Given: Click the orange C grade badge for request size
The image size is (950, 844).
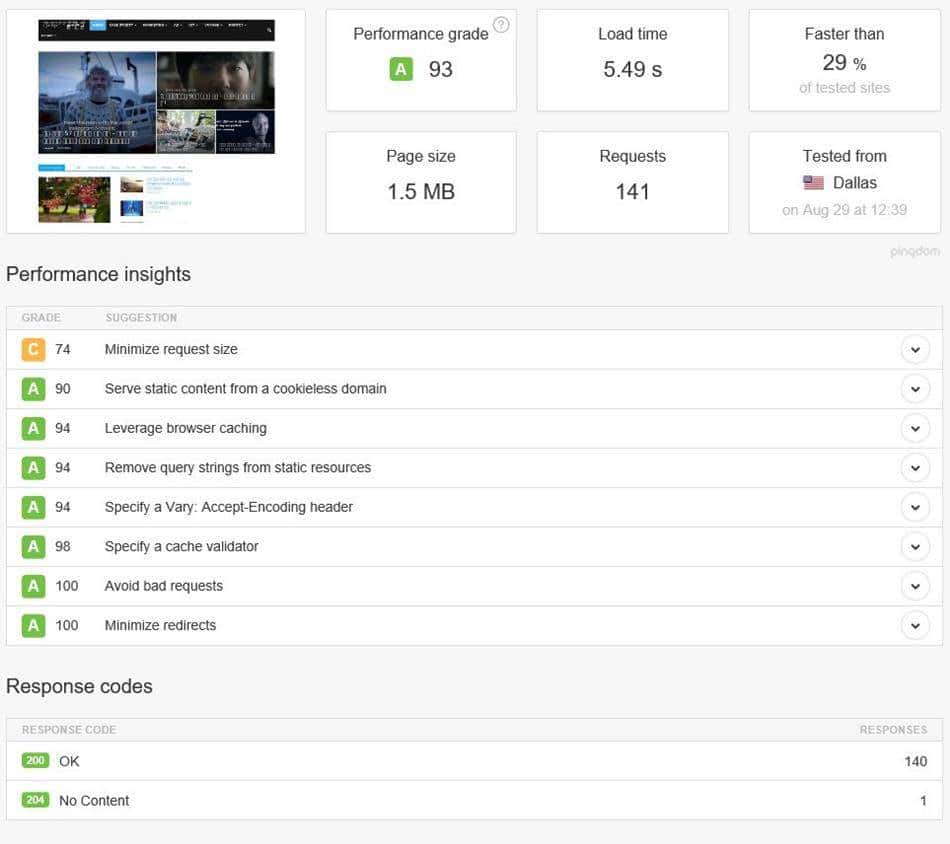Looking at the screenshot, I should tap(34, 349).
